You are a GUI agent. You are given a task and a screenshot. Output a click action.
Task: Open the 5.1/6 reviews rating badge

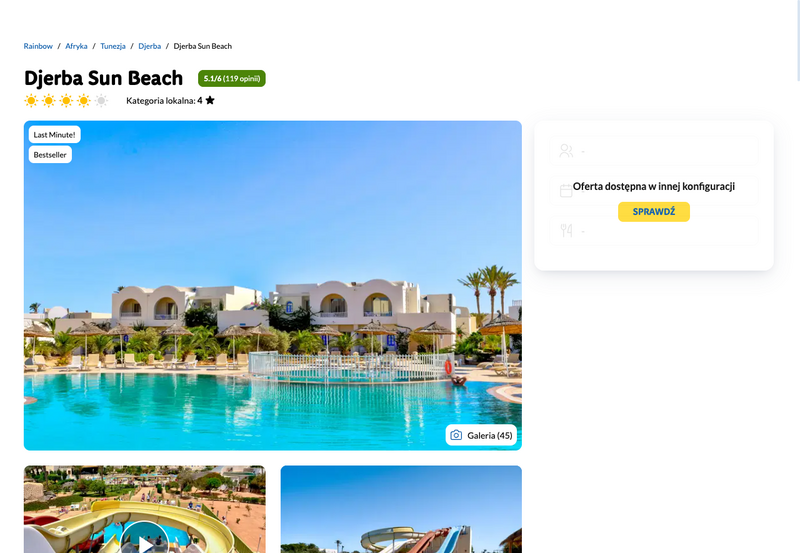coord(232,79)
